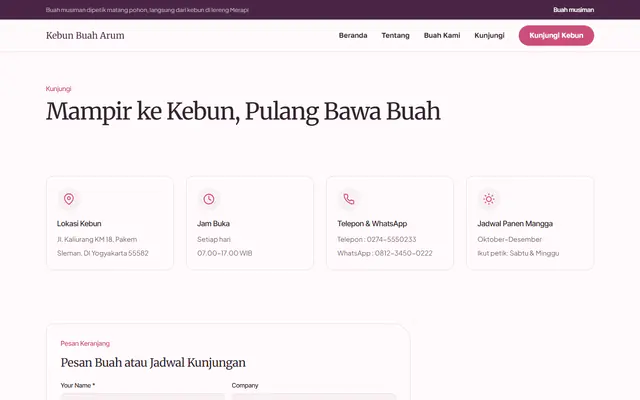
Task: Click the pink 'Kunjungi' label above heading
Action: [x=58, y=89]
